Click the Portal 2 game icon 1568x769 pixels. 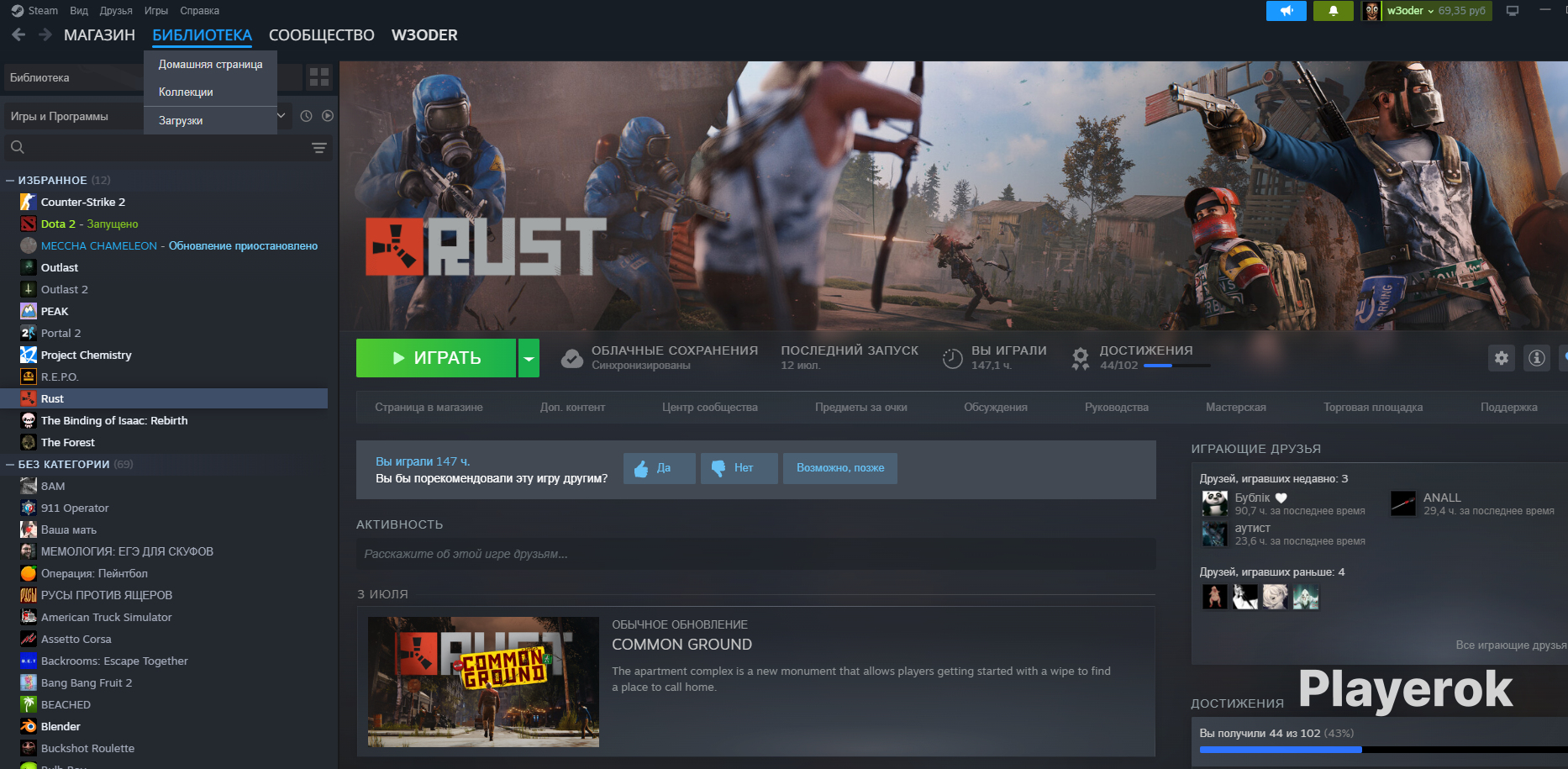click(x=29, y=333)
